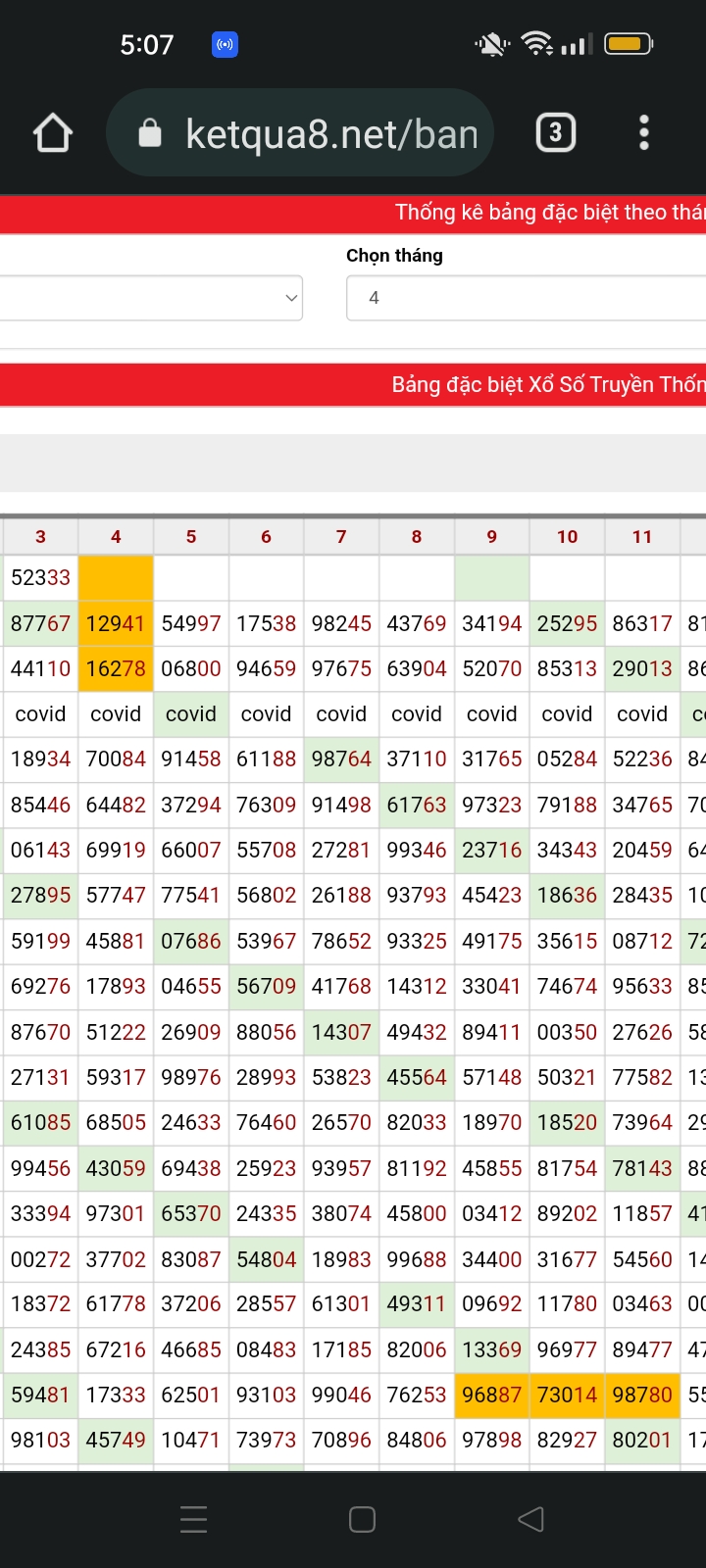The image size is (706, 1568).
Task: Click the highlighted orange cell 12941
Action: point(116,624)
